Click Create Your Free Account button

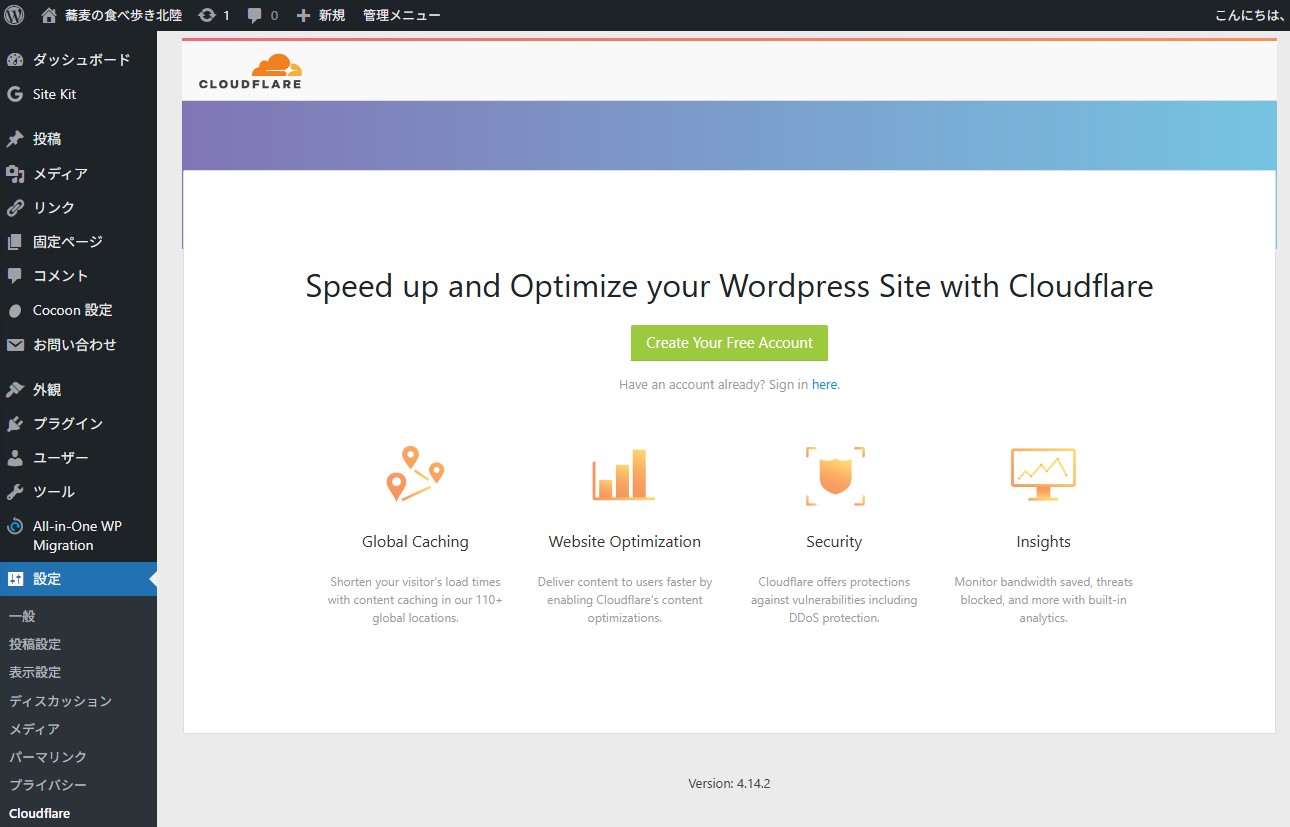(729, 343)
